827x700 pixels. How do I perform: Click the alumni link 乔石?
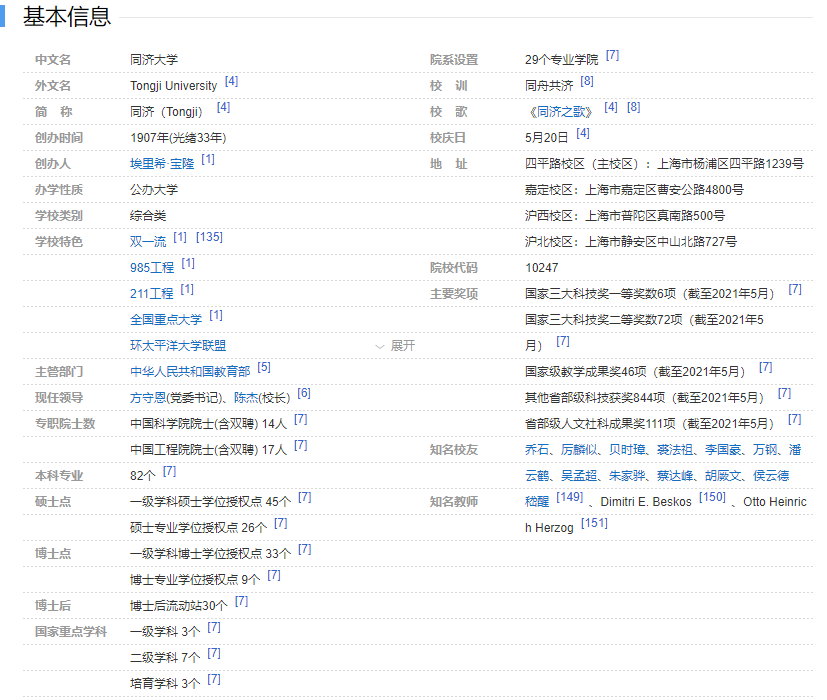coord(537,449)
